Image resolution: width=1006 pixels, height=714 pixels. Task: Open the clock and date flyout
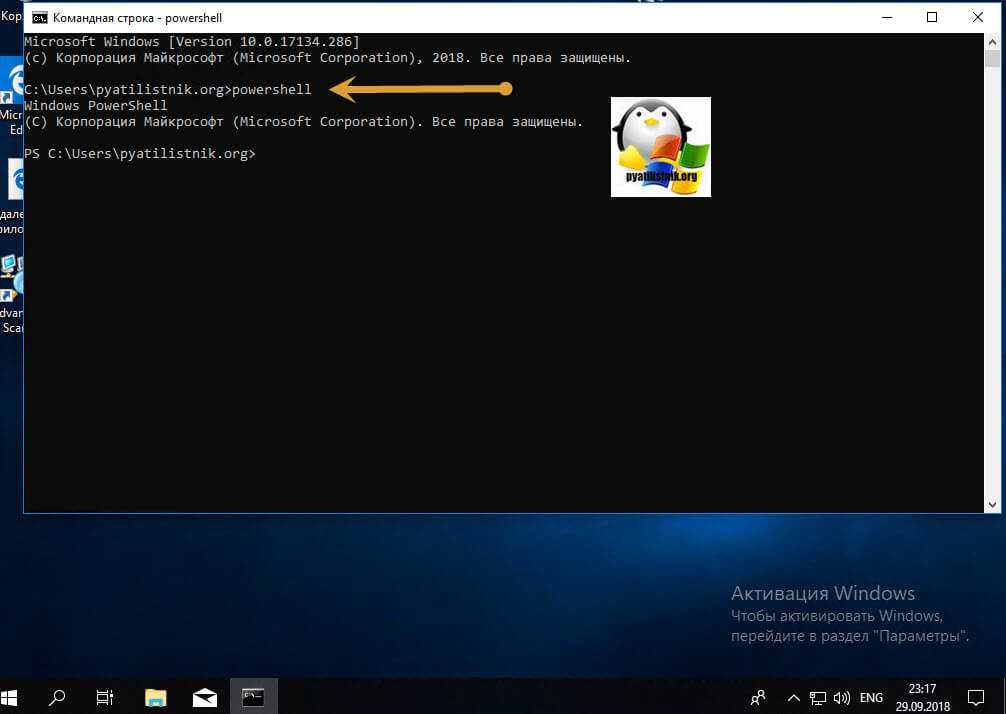click(x=923, y=697)
